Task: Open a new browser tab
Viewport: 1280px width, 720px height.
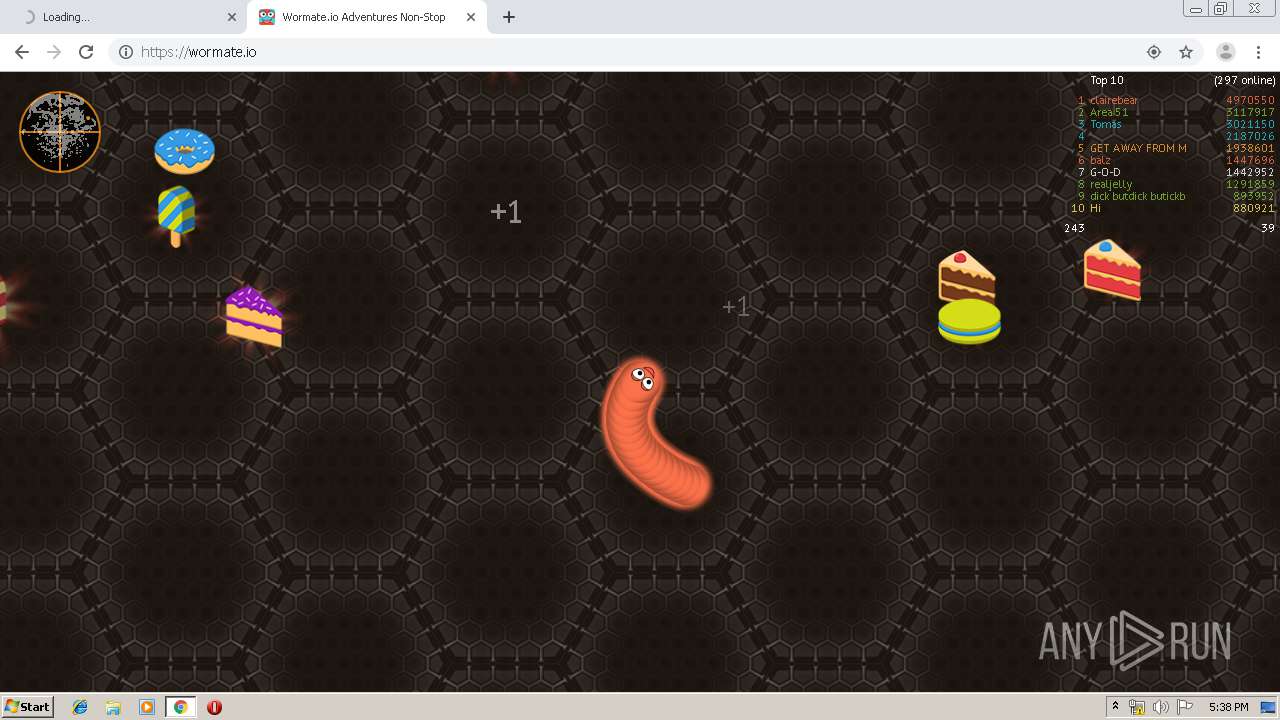Action: 508,17
